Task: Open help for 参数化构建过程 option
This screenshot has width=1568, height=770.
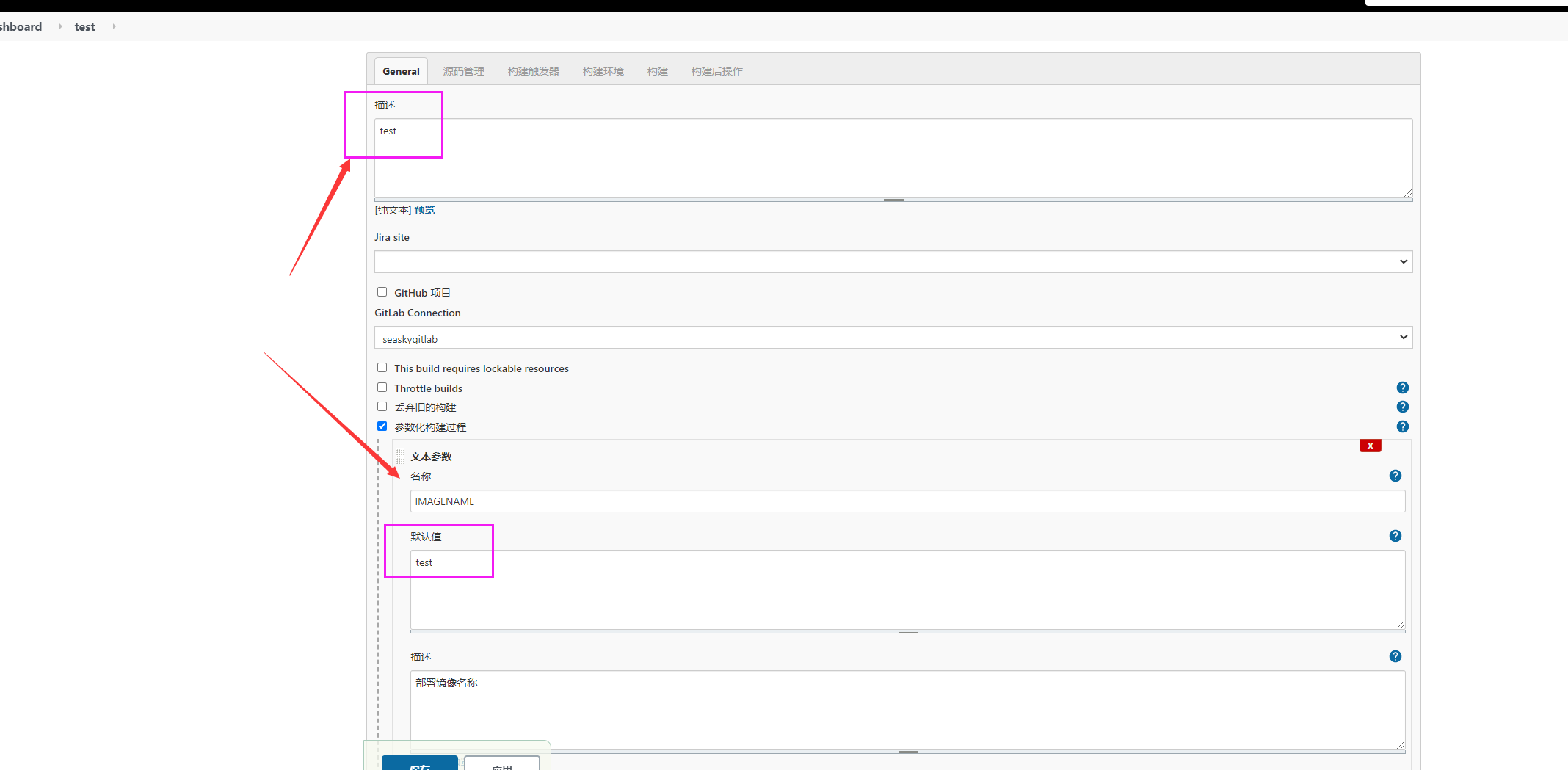Action: pos(1402,426)
